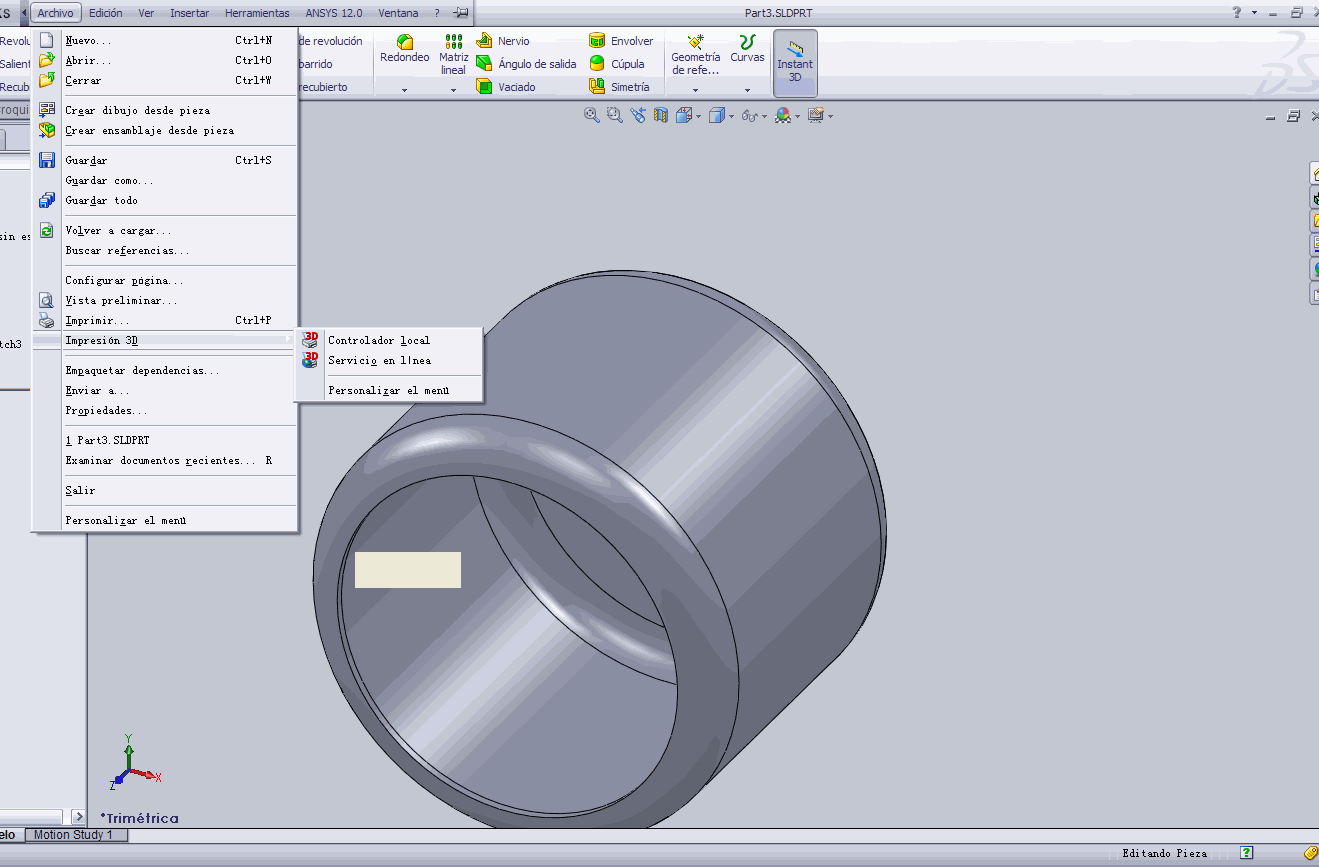
Task: Select the Simetría mirror tool
Action: point(619,87)
